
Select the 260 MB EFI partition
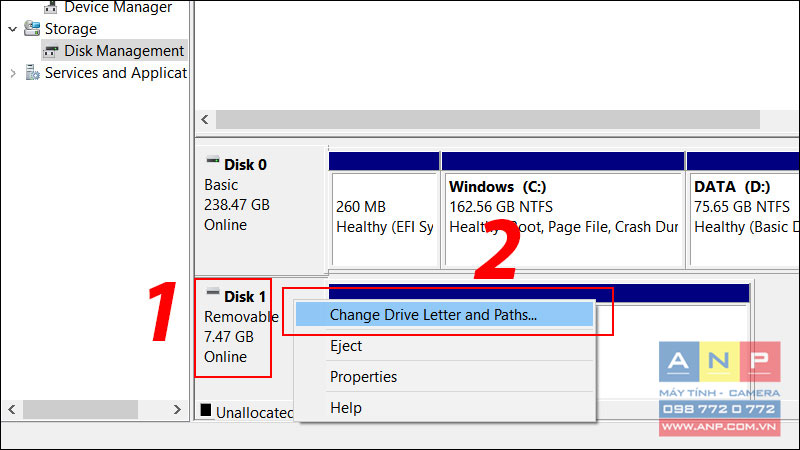[x=385, y=219]
